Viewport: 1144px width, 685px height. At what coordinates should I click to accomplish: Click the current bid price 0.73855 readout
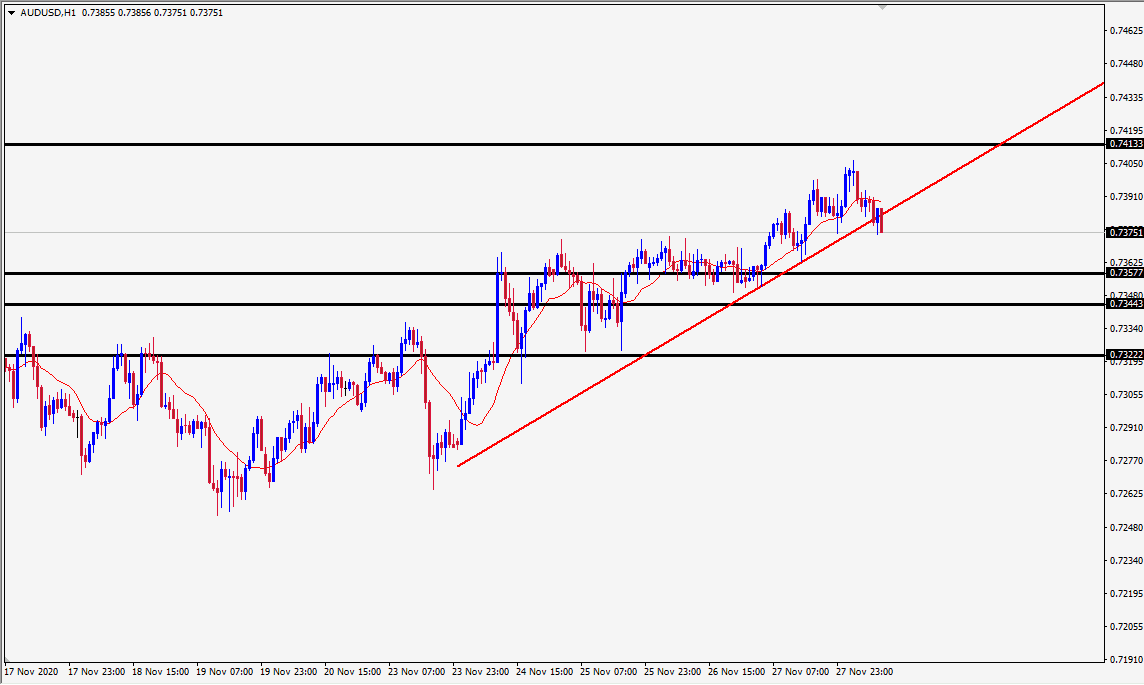[97, 14]
